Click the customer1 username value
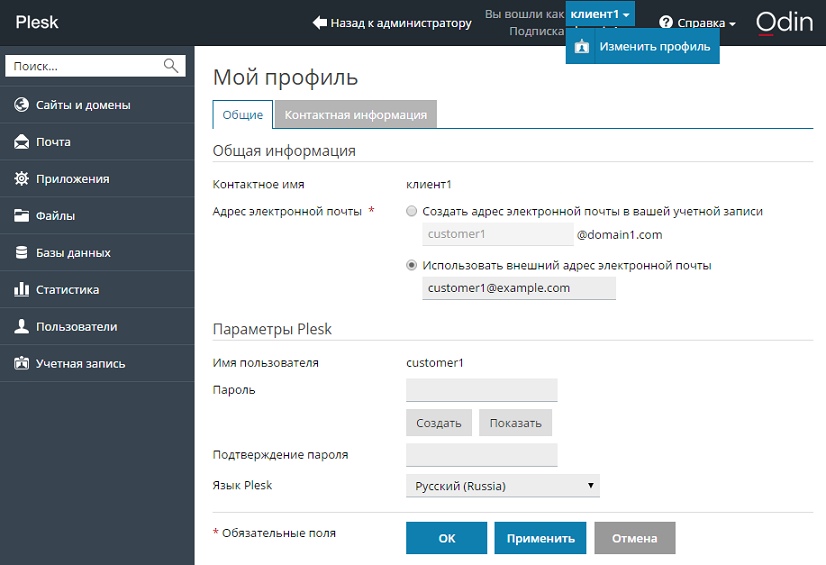The height and width of the screenshot is (565, 826). point(435,363)
